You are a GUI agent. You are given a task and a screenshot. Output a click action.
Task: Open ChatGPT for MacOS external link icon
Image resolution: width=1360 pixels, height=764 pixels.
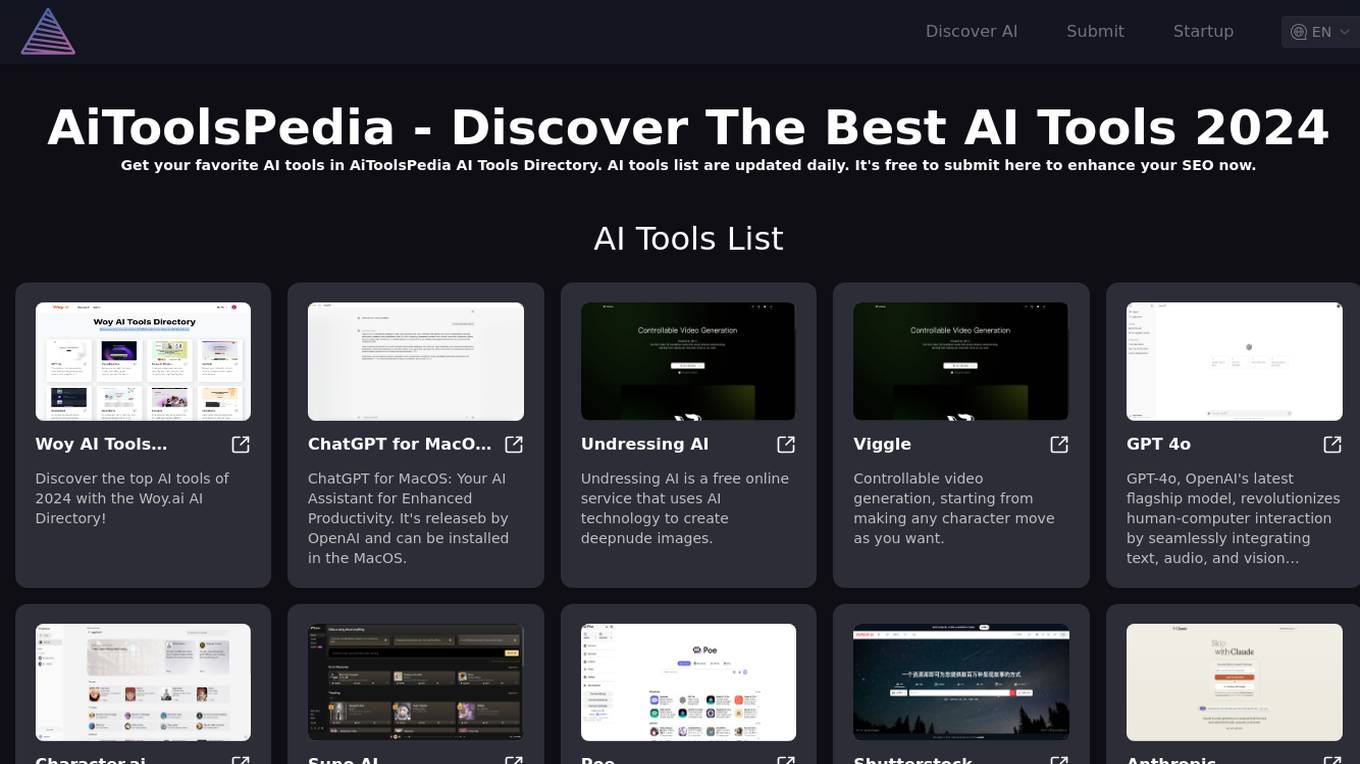point(514,444)
